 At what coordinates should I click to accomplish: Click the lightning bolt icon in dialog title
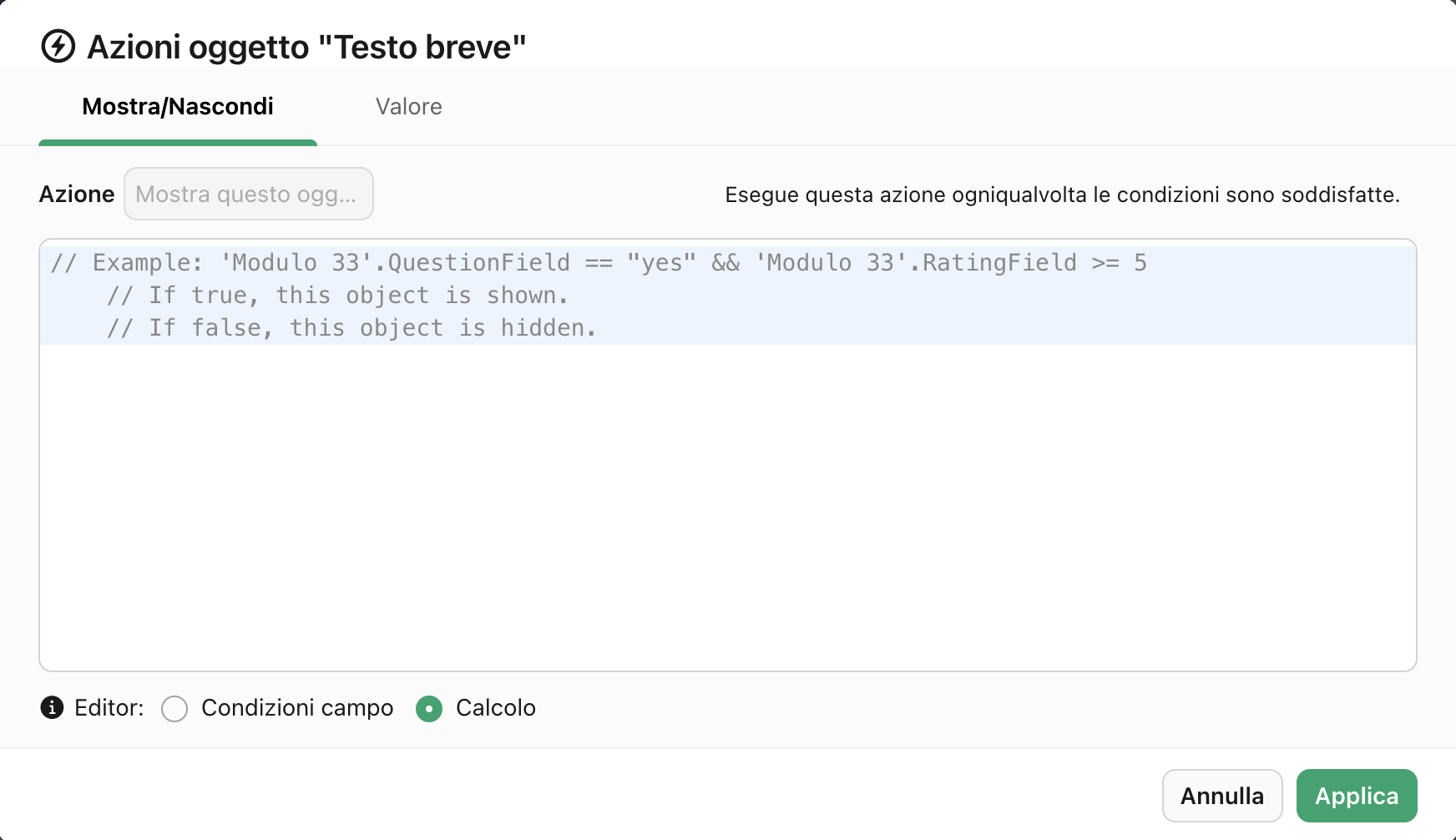pyautogui.click(x=58, y=47)
